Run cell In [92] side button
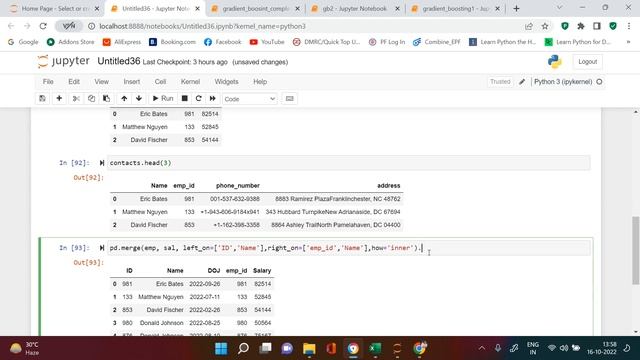This screenshot has height=360, width=640. pos(102,163)
